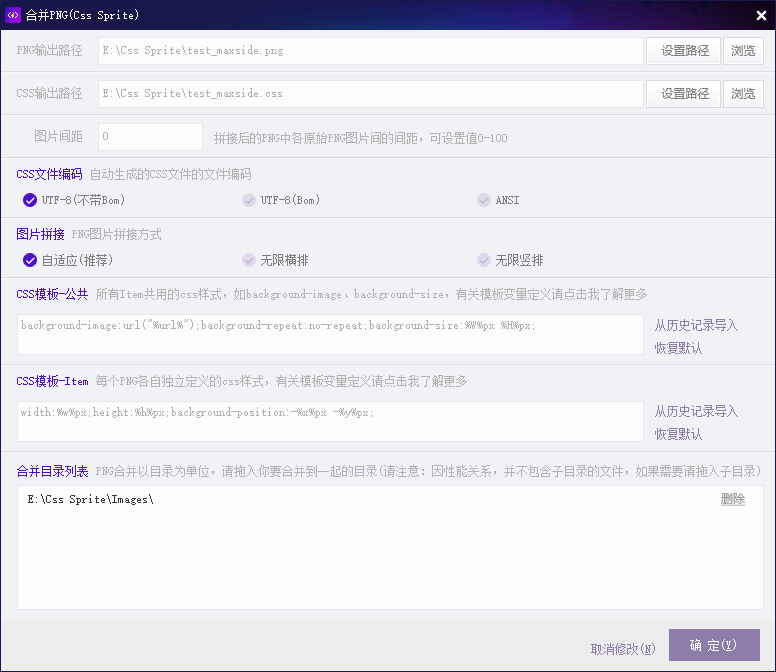Click 从历史记录导入 for CSS模板-Item
This screenshot has height=672, width=776.
[x=696, y=412]
